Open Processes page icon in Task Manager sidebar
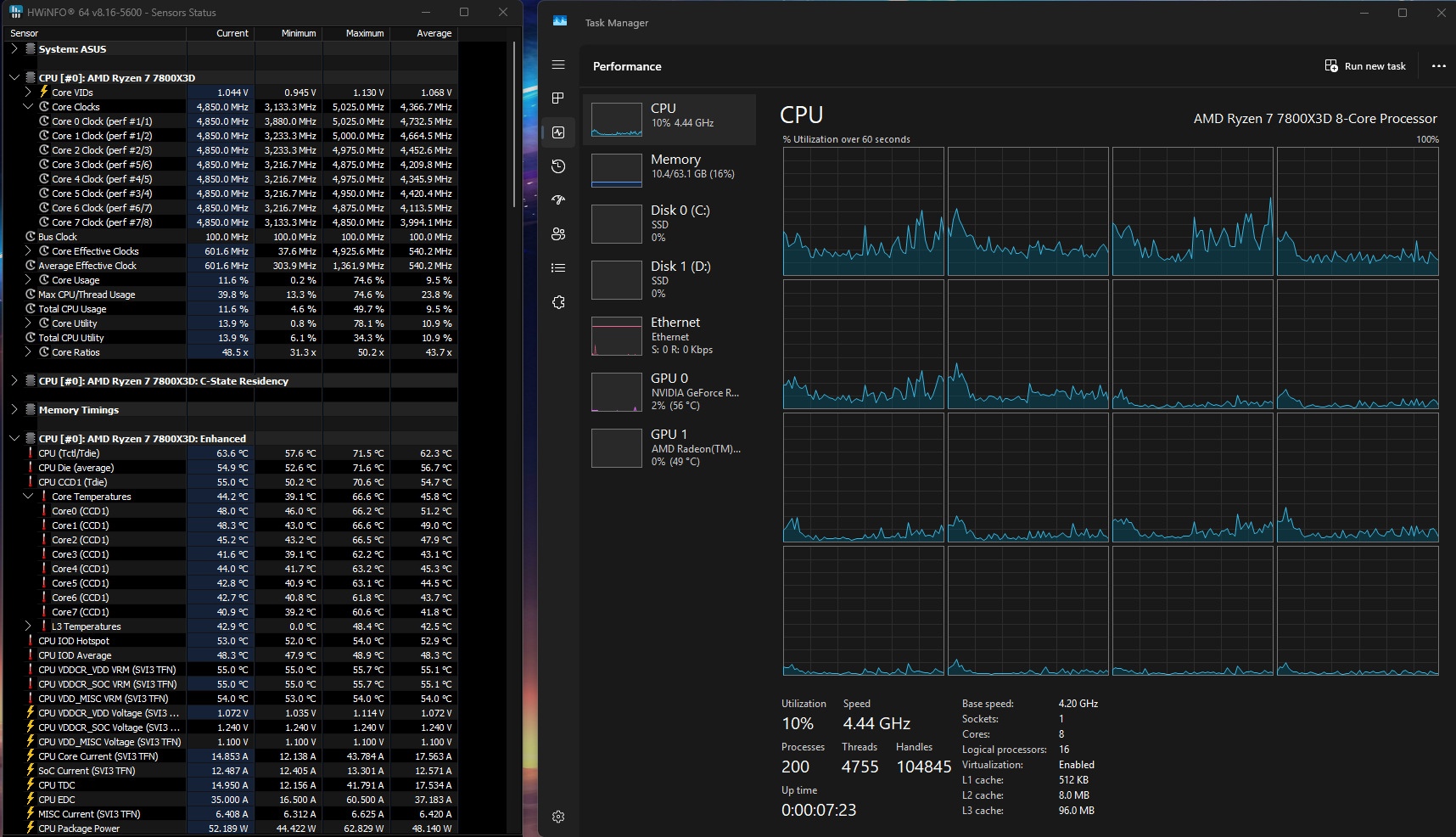The height and width of the screenshot is (837, 1456). pos(558,98)
